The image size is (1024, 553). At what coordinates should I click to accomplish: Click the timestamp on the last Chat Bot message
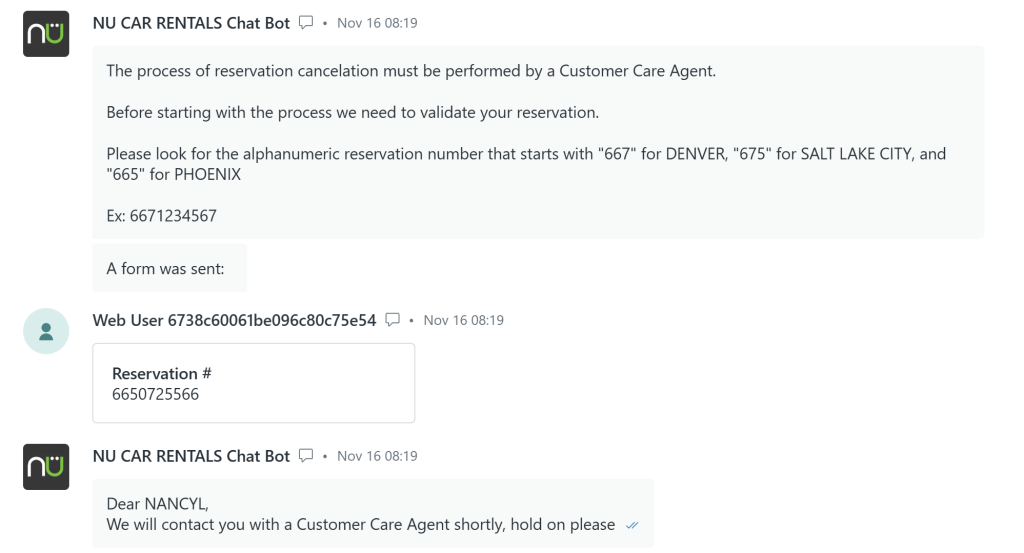(x=377, y=456)
